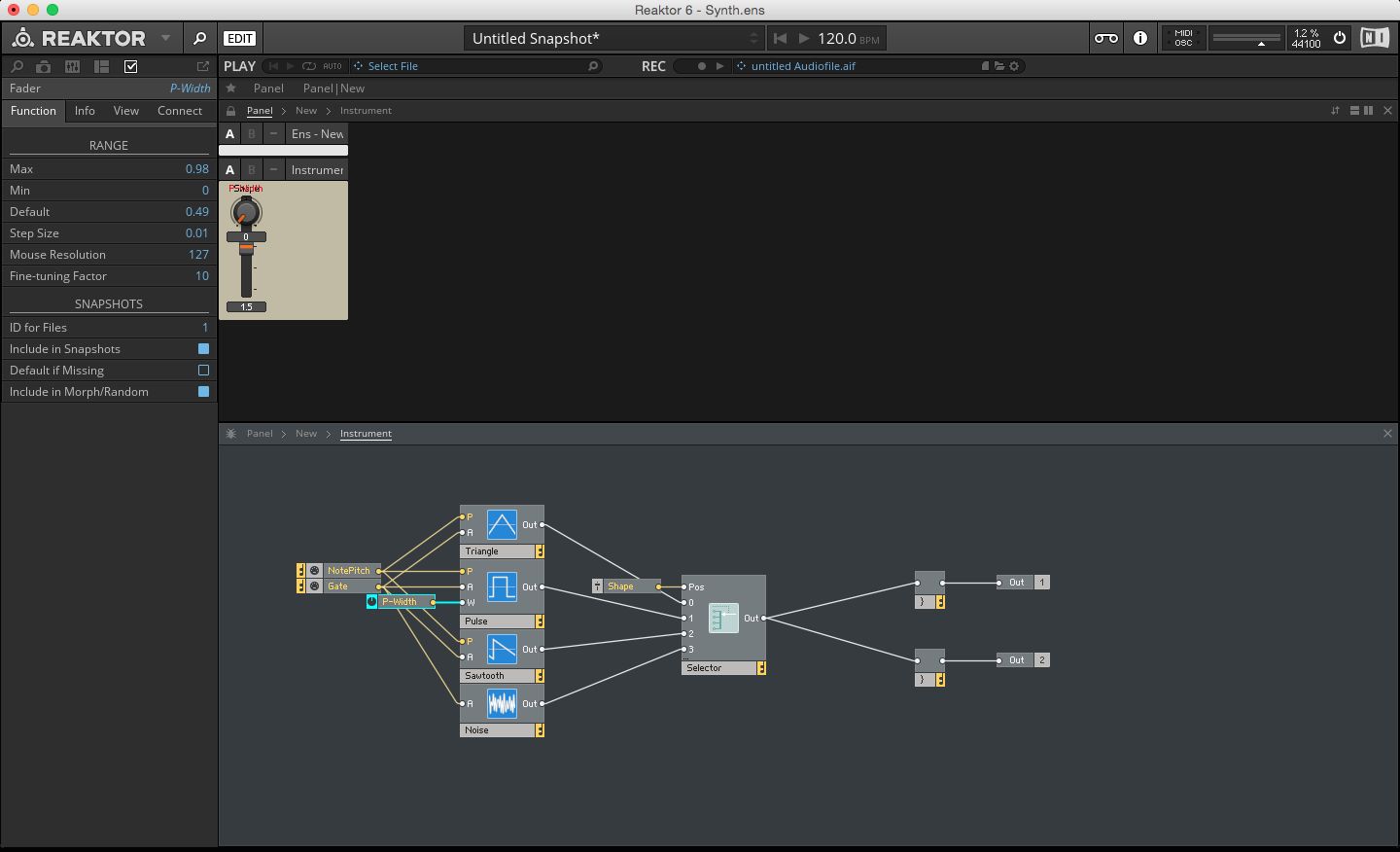Toggle the audio engine power button
The height and width of the screenshot is (852, 1400).
click(x=1340, y=38)
